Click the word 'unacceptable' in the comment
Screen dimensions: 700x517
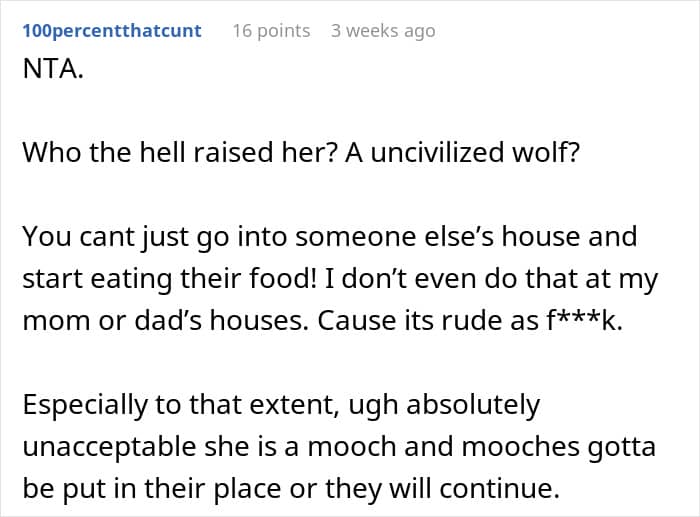[109, 447]
